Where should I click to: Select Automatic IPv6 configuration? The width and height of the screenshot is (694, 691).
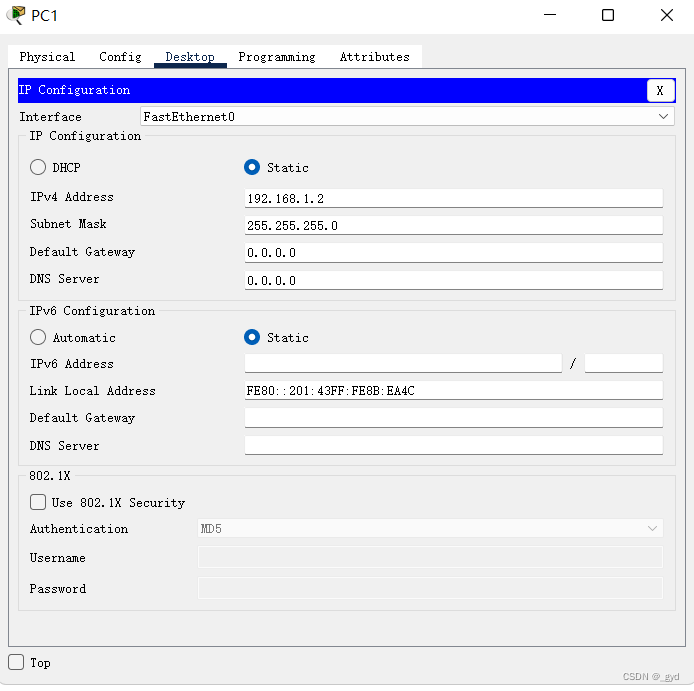pos(38,337)
